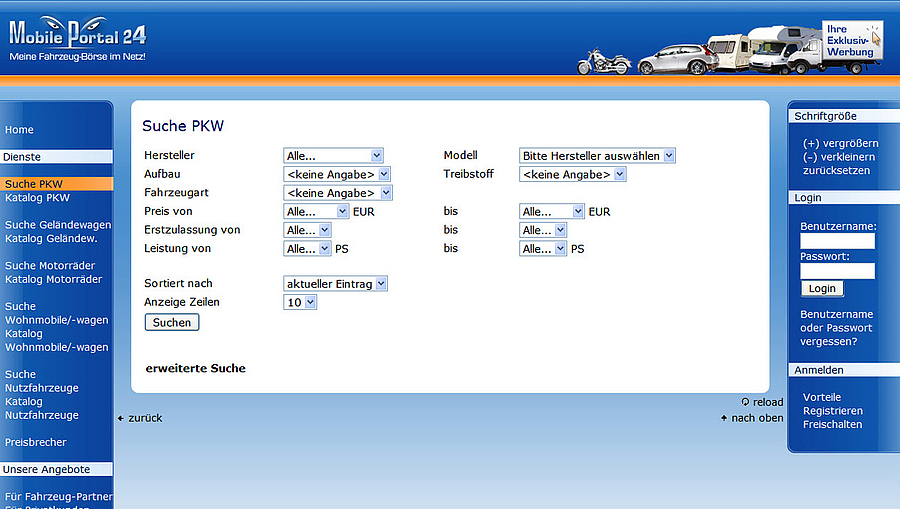The height and width of the screenshot is (509, 900).
Task: Increase font size with (+) vergrößern
Action: (x=840, y=143)
